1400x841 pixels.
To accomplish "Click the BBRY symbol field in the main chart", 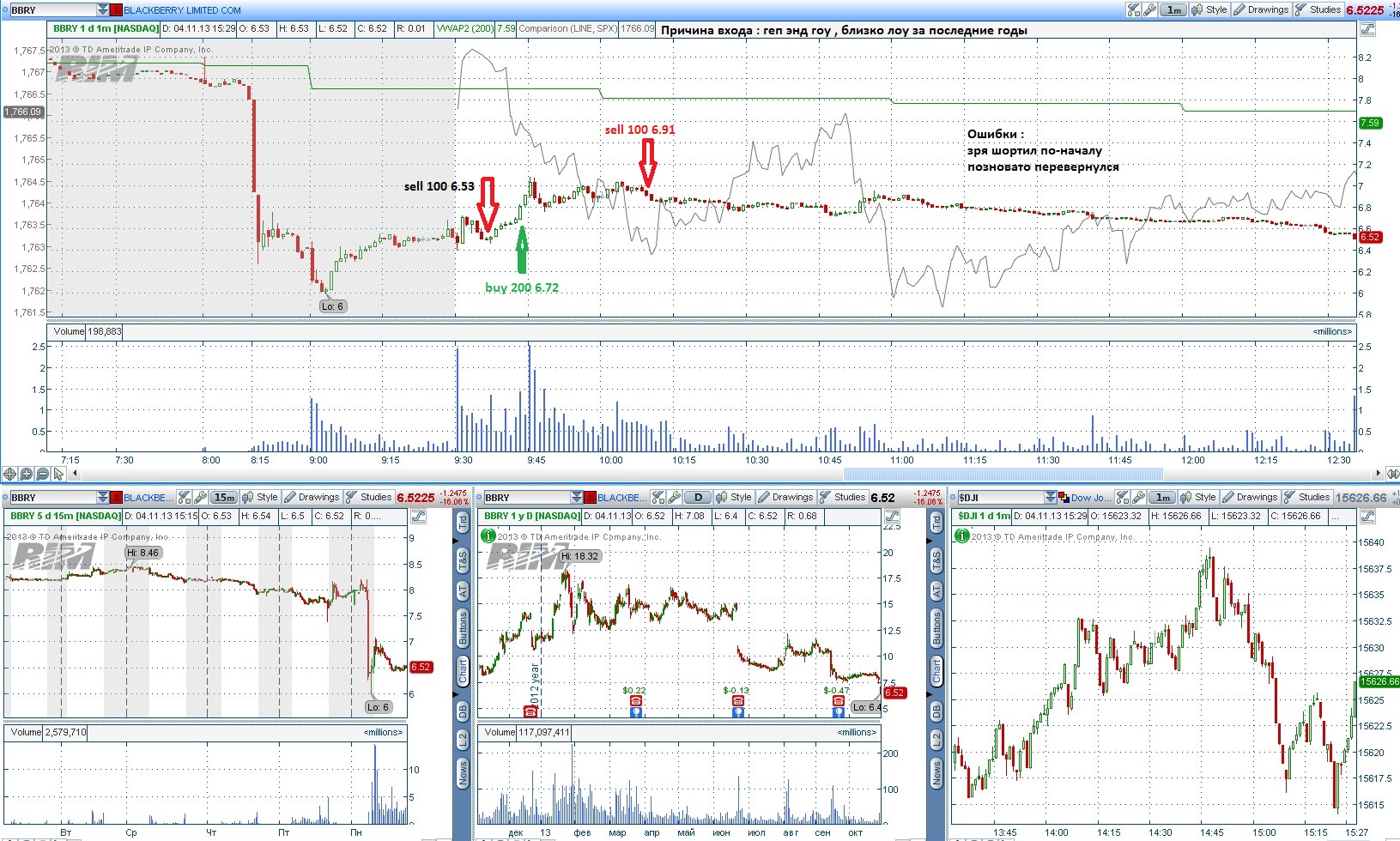I will click(53, 10).
